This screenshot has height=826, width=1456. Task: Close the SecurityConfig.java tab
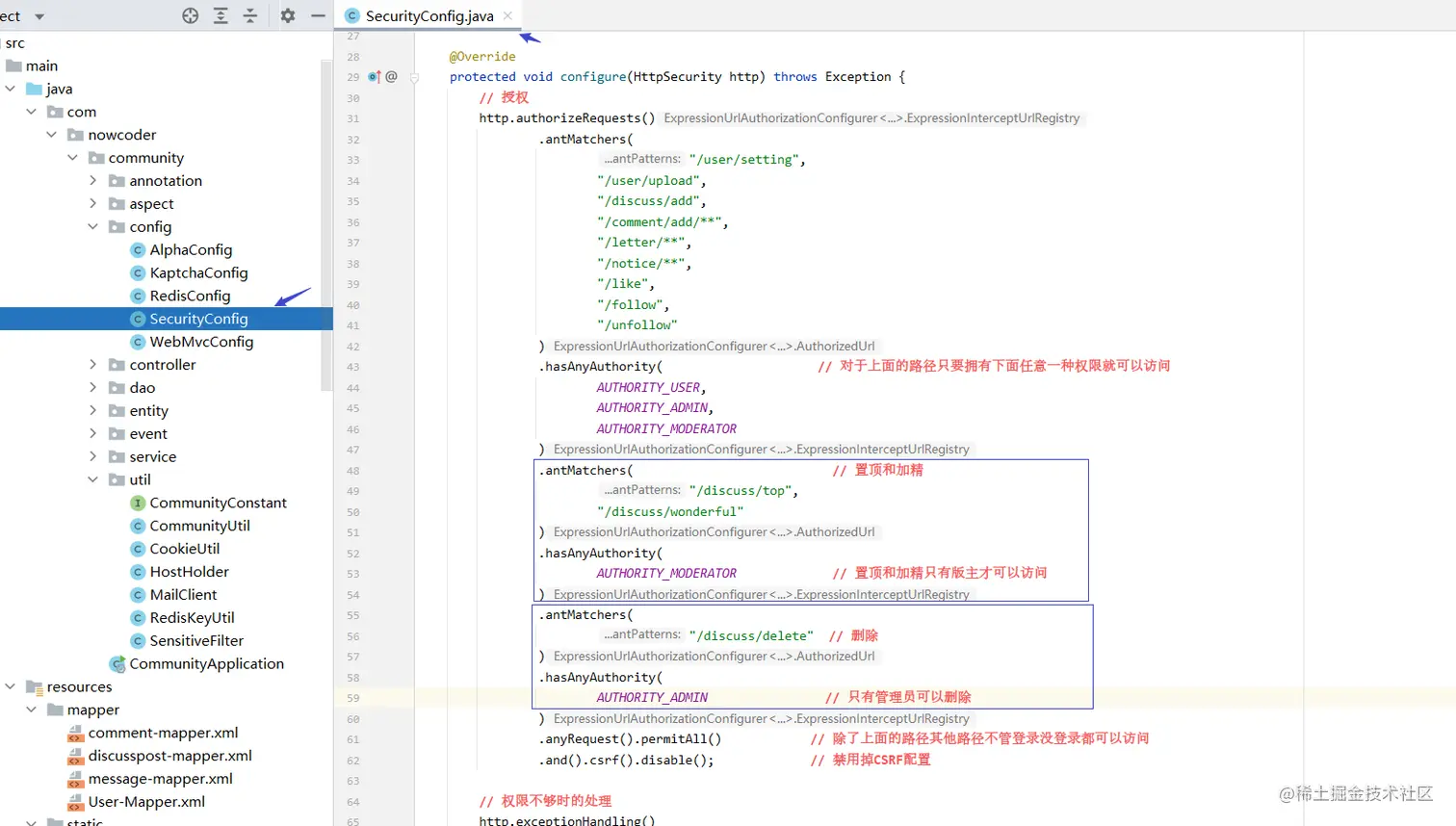[x=507, y=15]
